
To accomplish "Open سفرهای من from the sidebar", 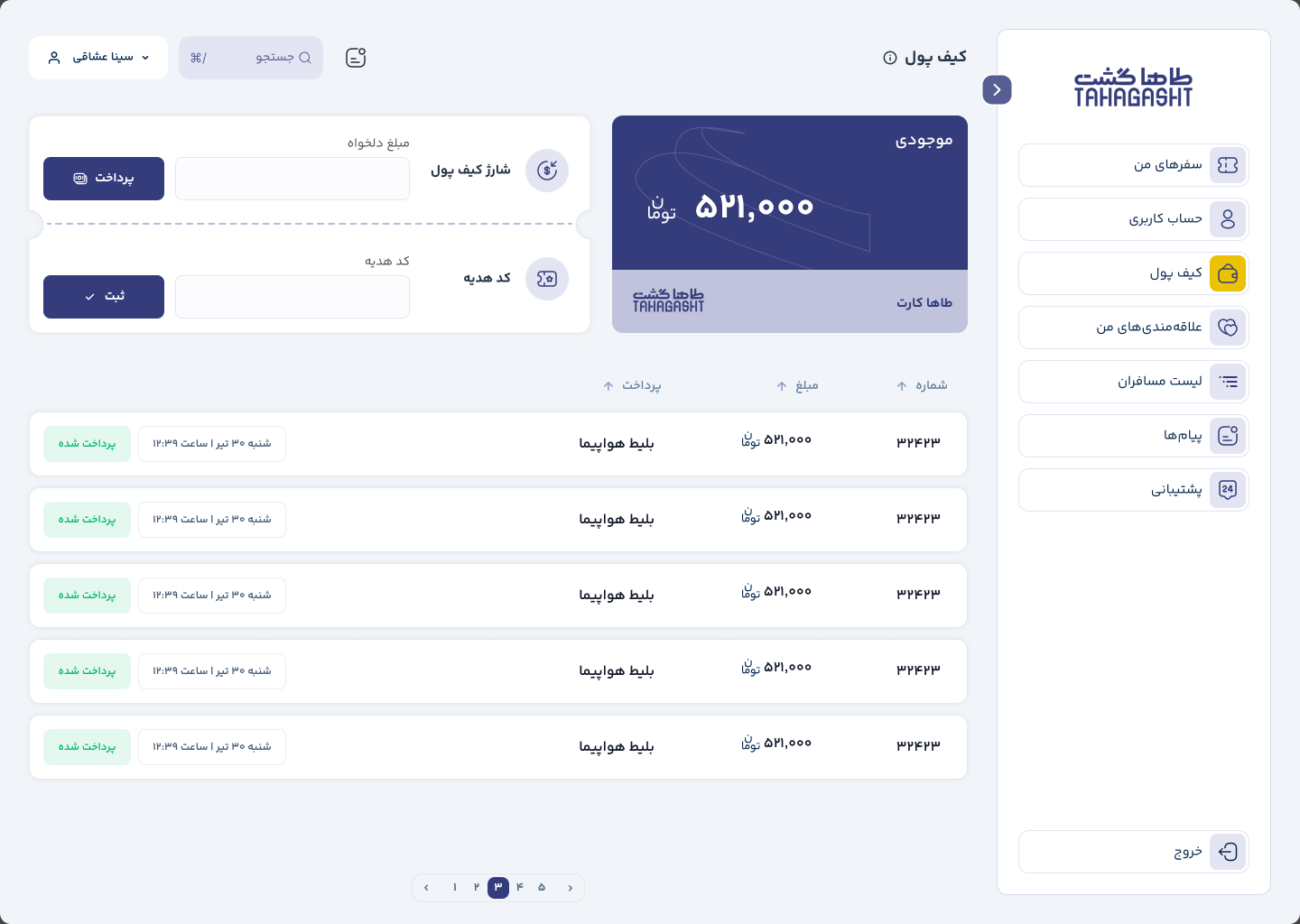I will (x=1133, y=165).
